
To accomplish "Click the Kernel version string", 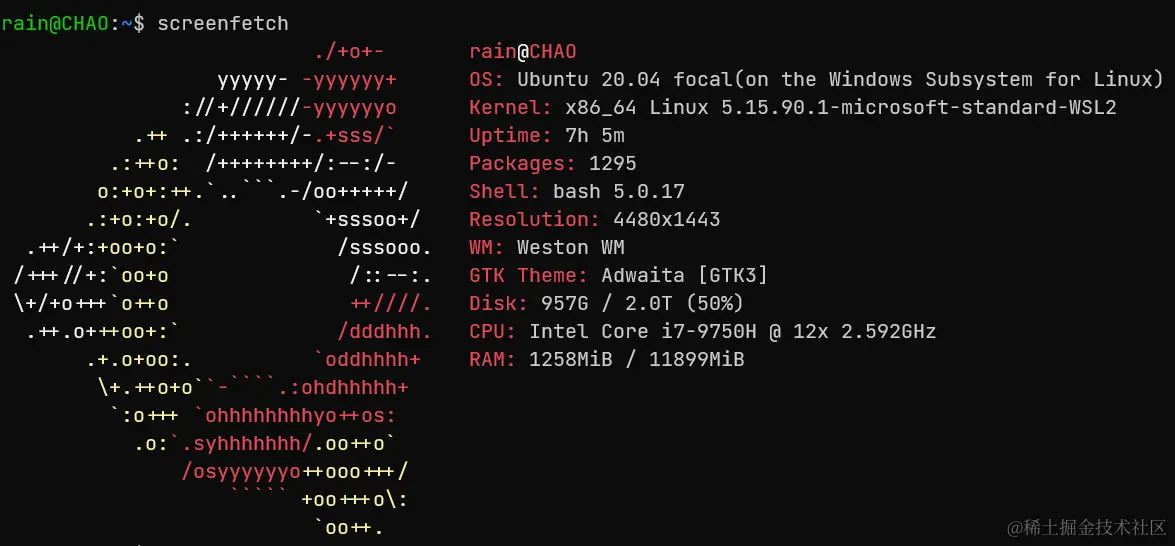I will (841, 108).
